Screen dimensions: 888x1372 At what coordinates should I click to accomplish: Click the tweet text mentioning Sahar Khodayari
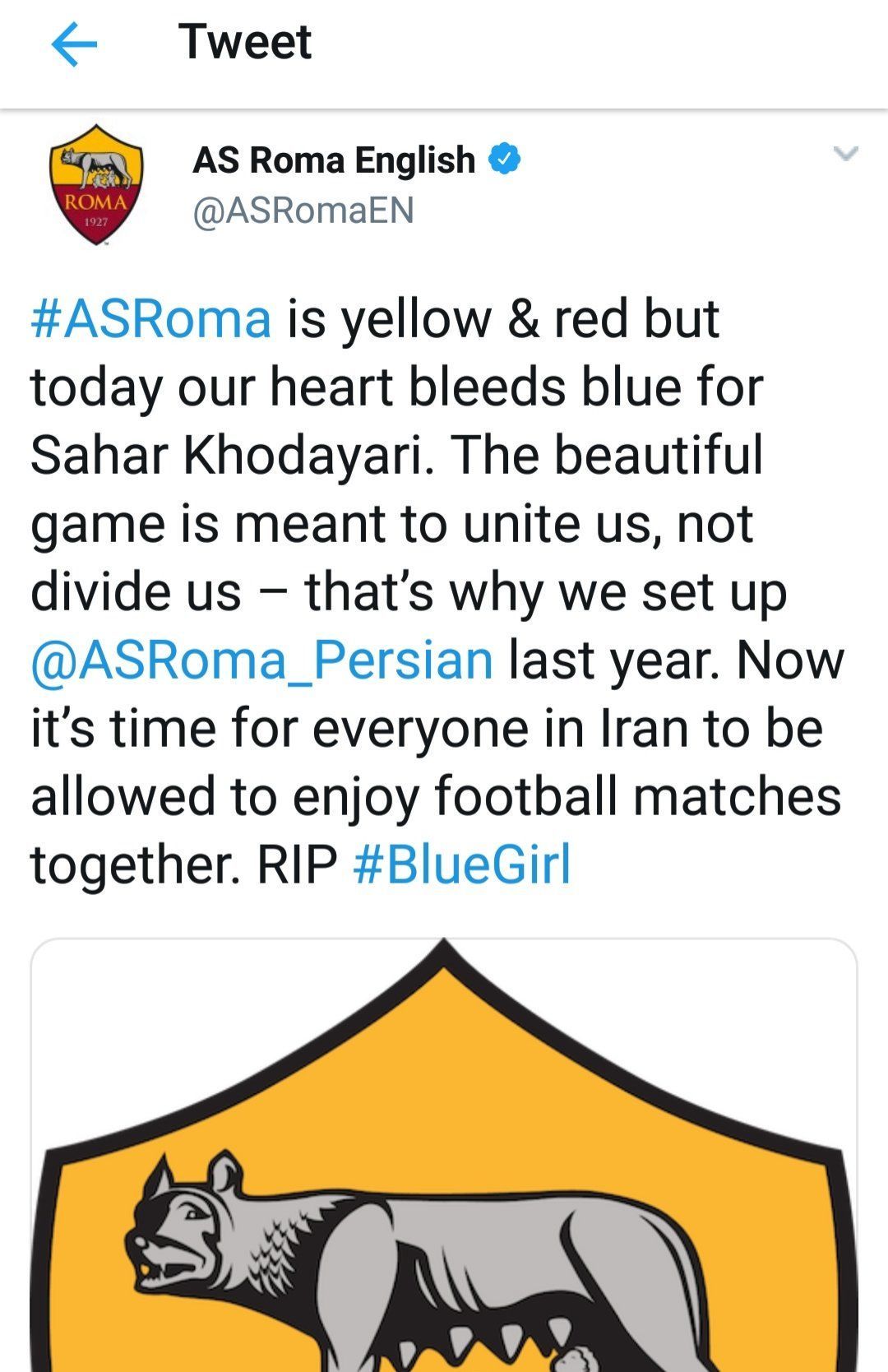pyautogui.click(x=437, y=591)
